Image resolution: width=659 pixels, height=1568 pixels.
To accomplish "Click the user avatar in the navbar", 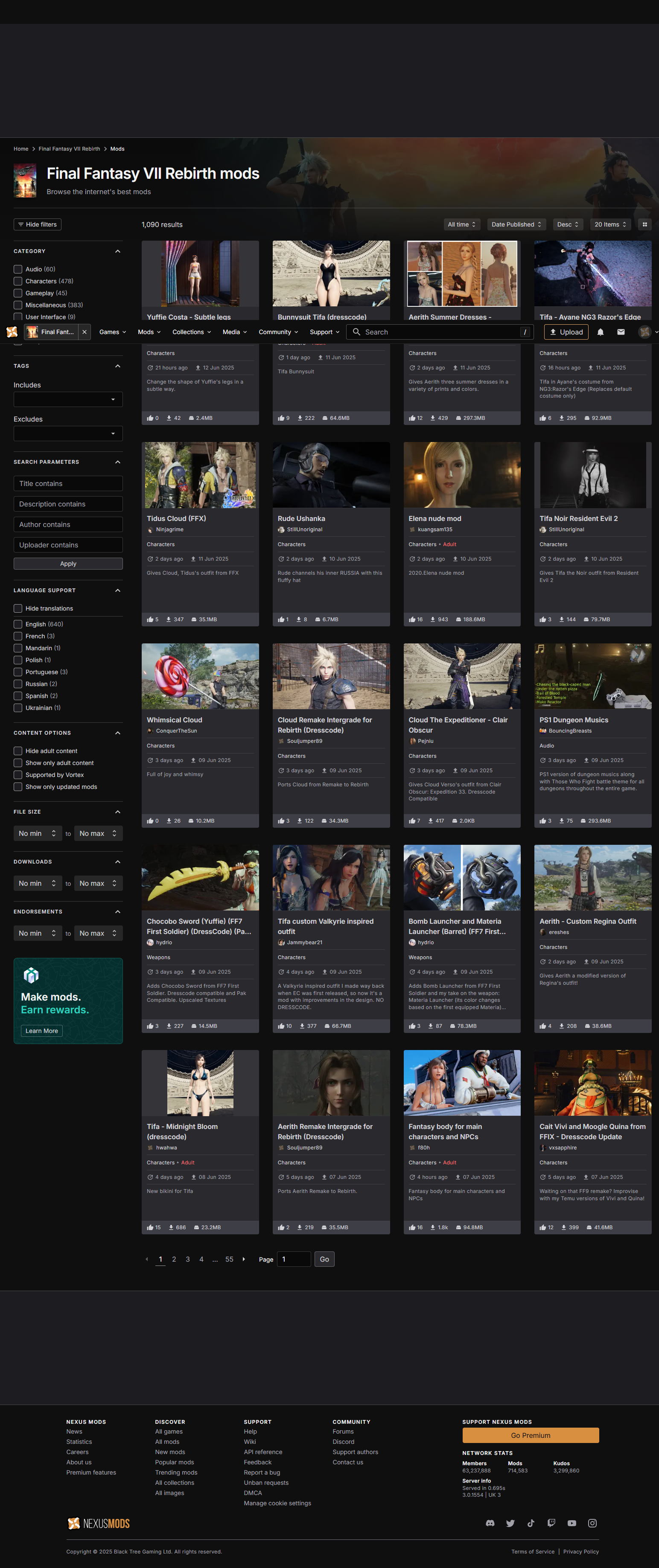I will coord(644,332).
